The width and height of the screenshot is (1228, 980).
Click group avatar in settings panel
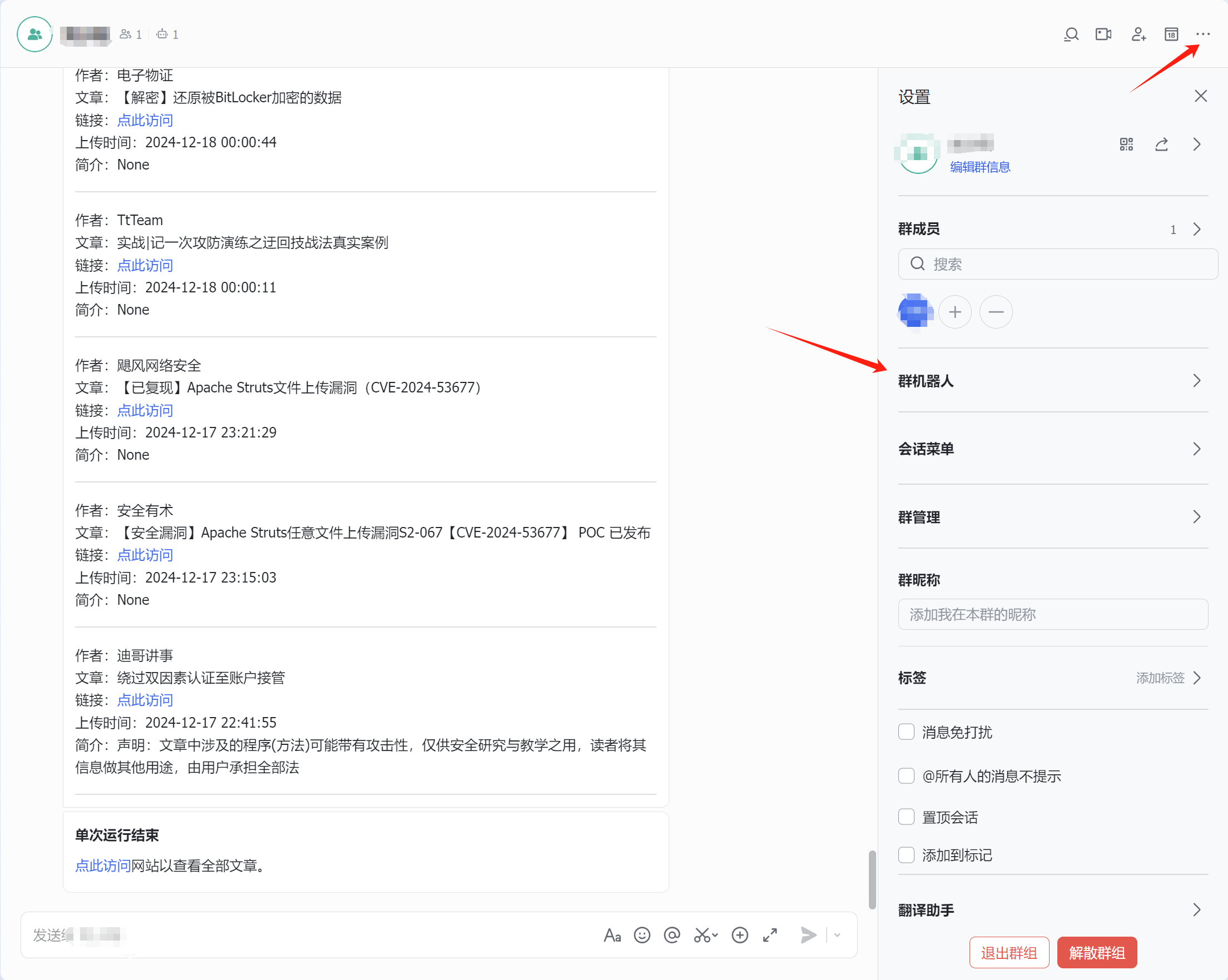(918, 154)
